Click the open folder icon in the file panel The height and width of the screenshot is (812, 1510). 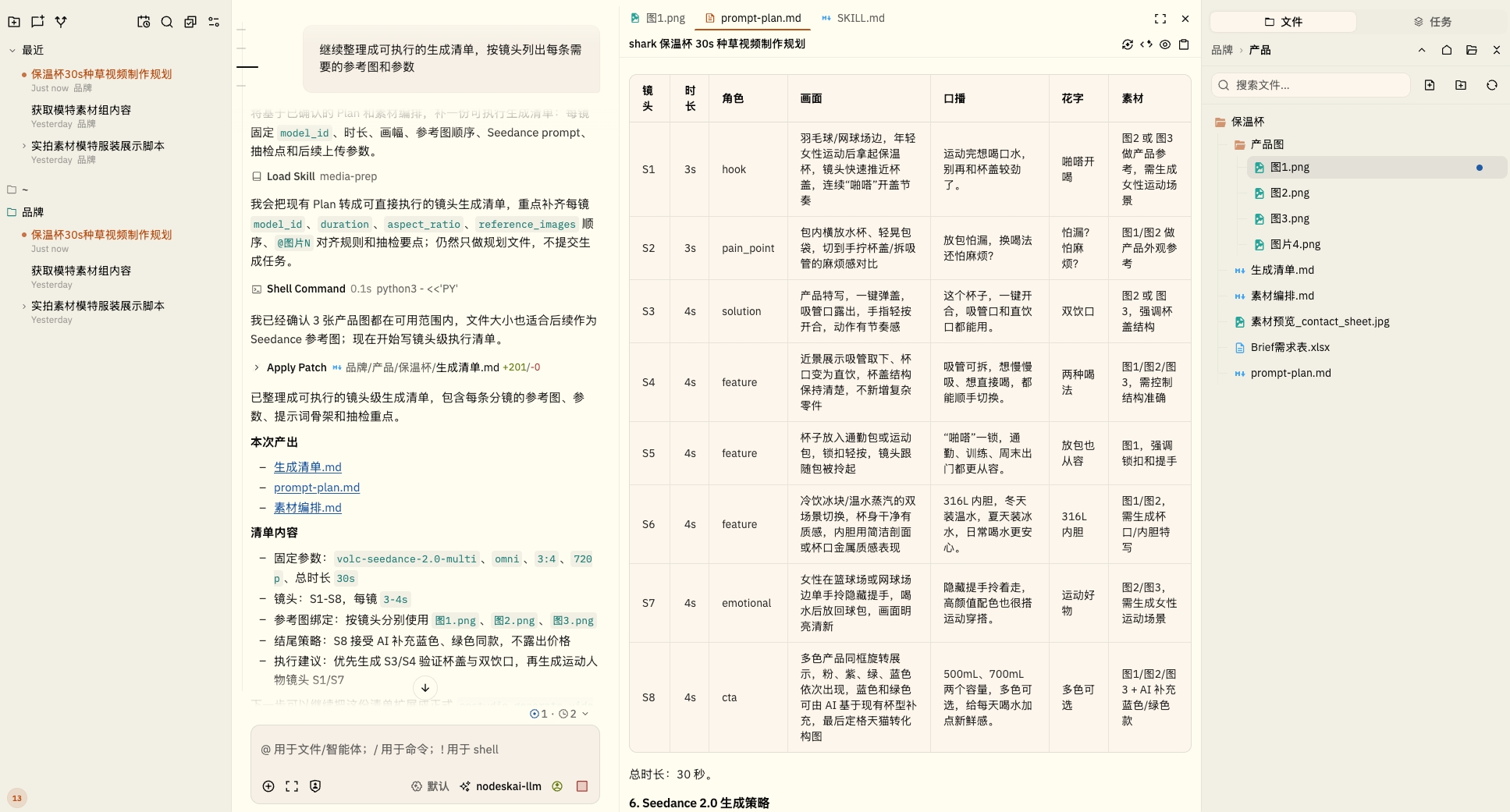click(1472, 50)
